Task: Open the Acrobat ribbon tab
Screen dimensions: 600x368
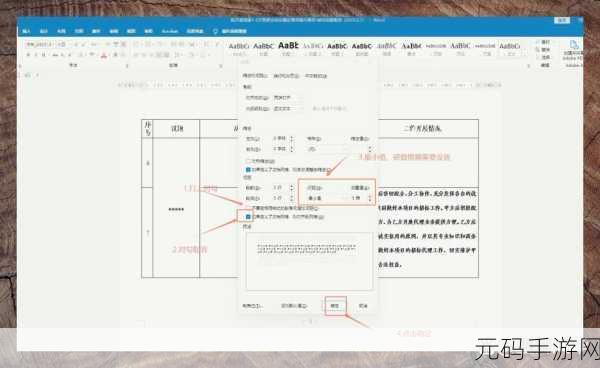Action: click(x=169, y=31)
